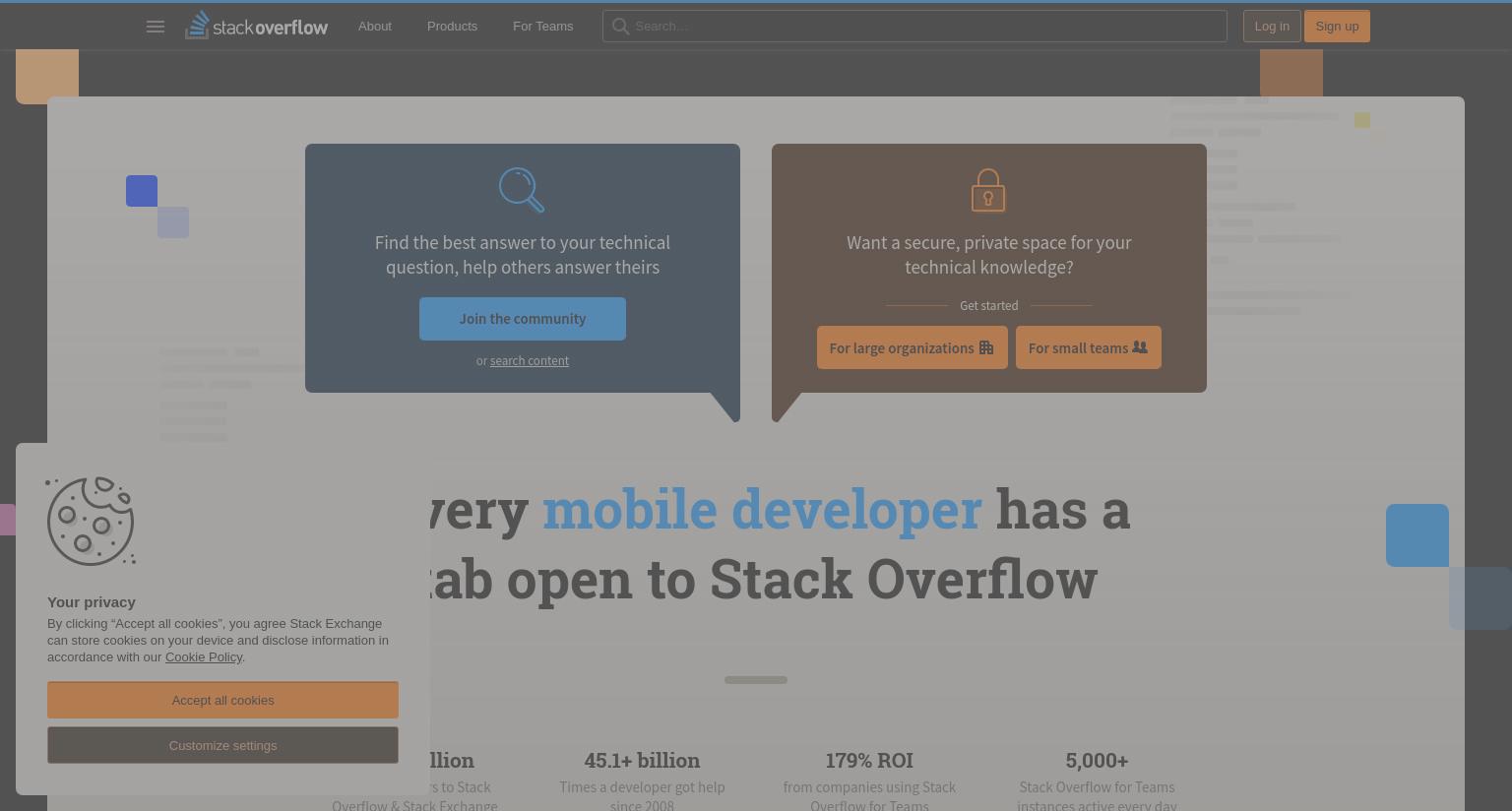This screenshot has width=1512, height=811.
Task: Click Join the community button
Action: pyautogui.click(x=523, y=319)
